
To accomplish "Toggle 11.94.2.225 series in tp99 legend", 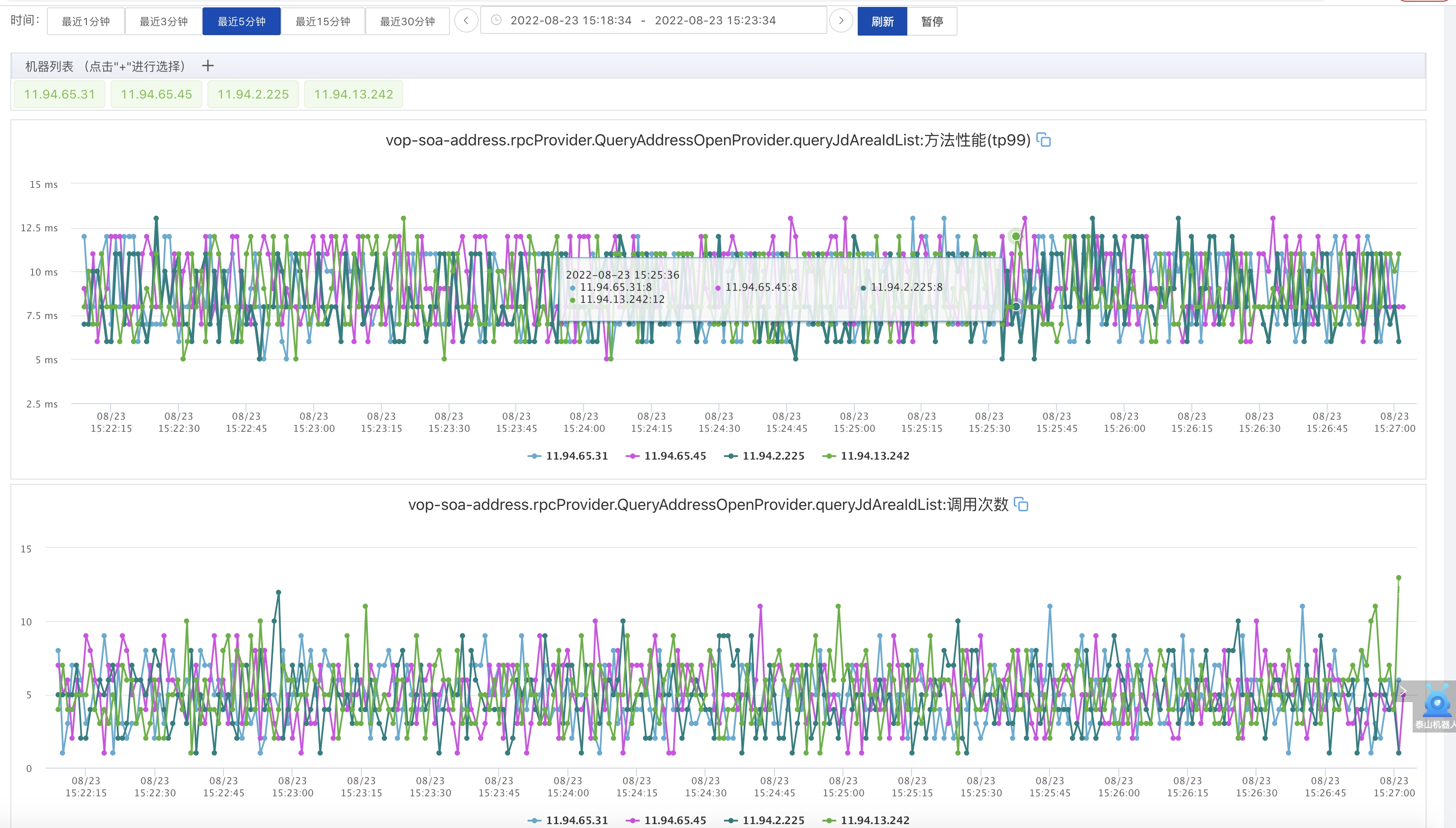I will click(764, 456).
